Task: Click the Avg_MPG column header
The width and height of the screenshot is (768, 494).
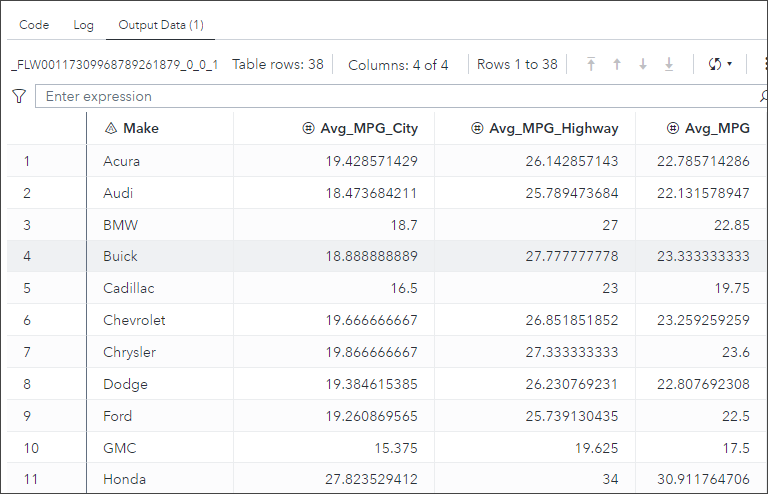Action: click(701, 128)
